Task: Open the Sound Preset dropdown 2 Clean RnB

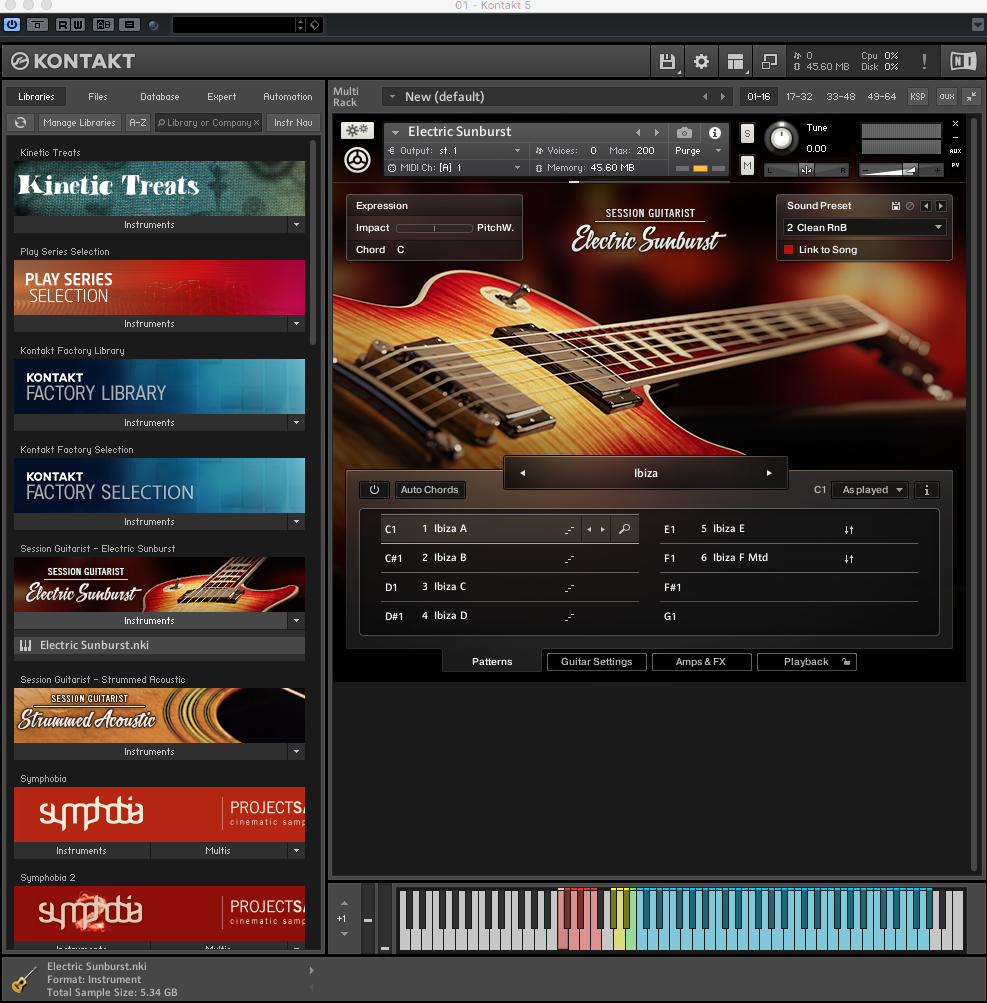Action: pyautogui.click(x=864, y=228)
